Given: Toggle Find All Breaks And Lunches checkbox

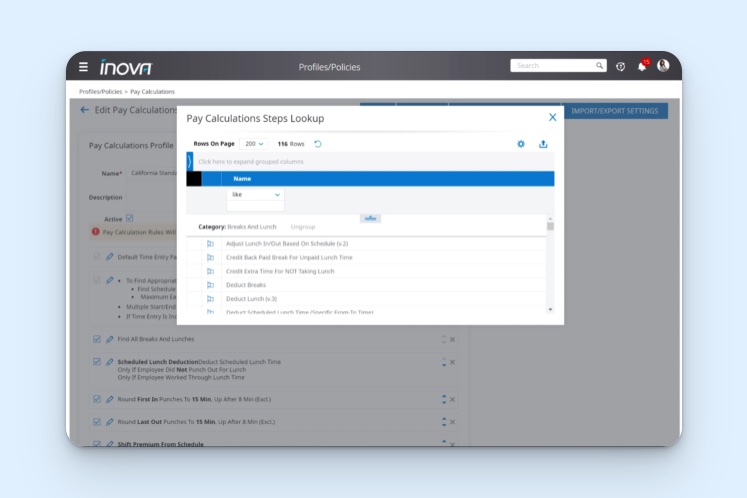Looking at the screenshot, I should click(97, 339).
